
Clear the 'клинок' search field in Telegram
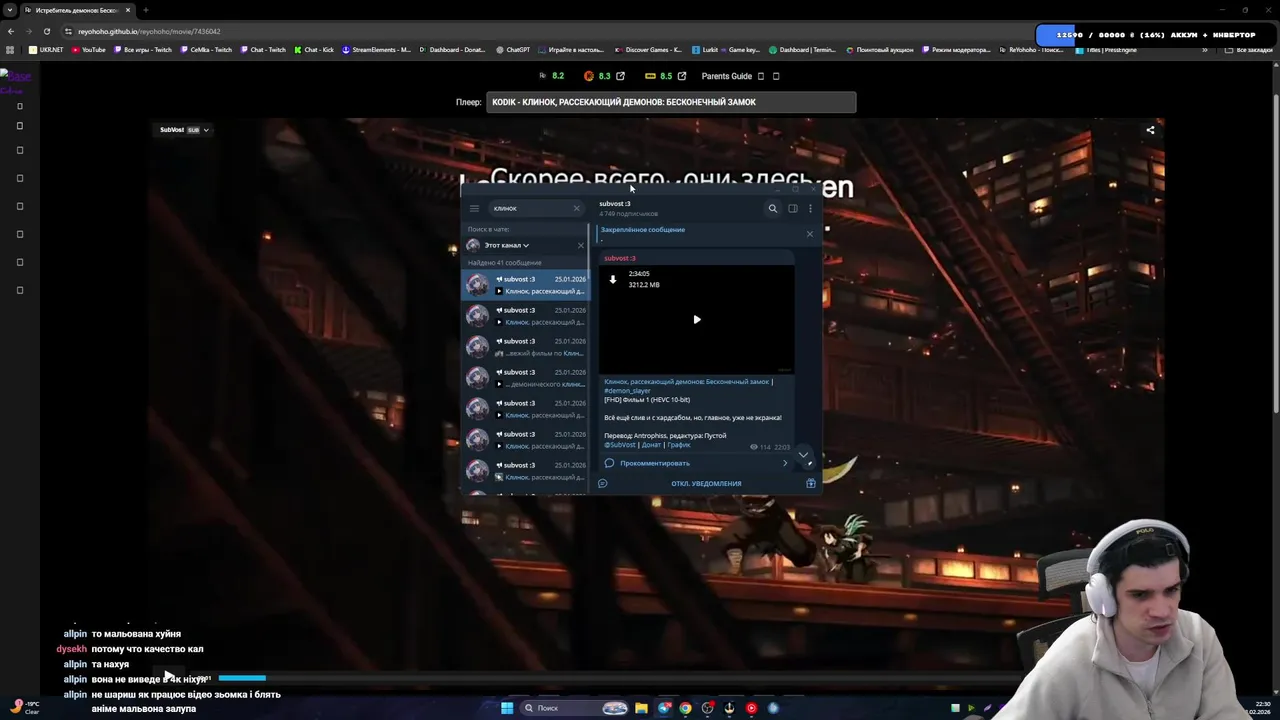[576, 208]
